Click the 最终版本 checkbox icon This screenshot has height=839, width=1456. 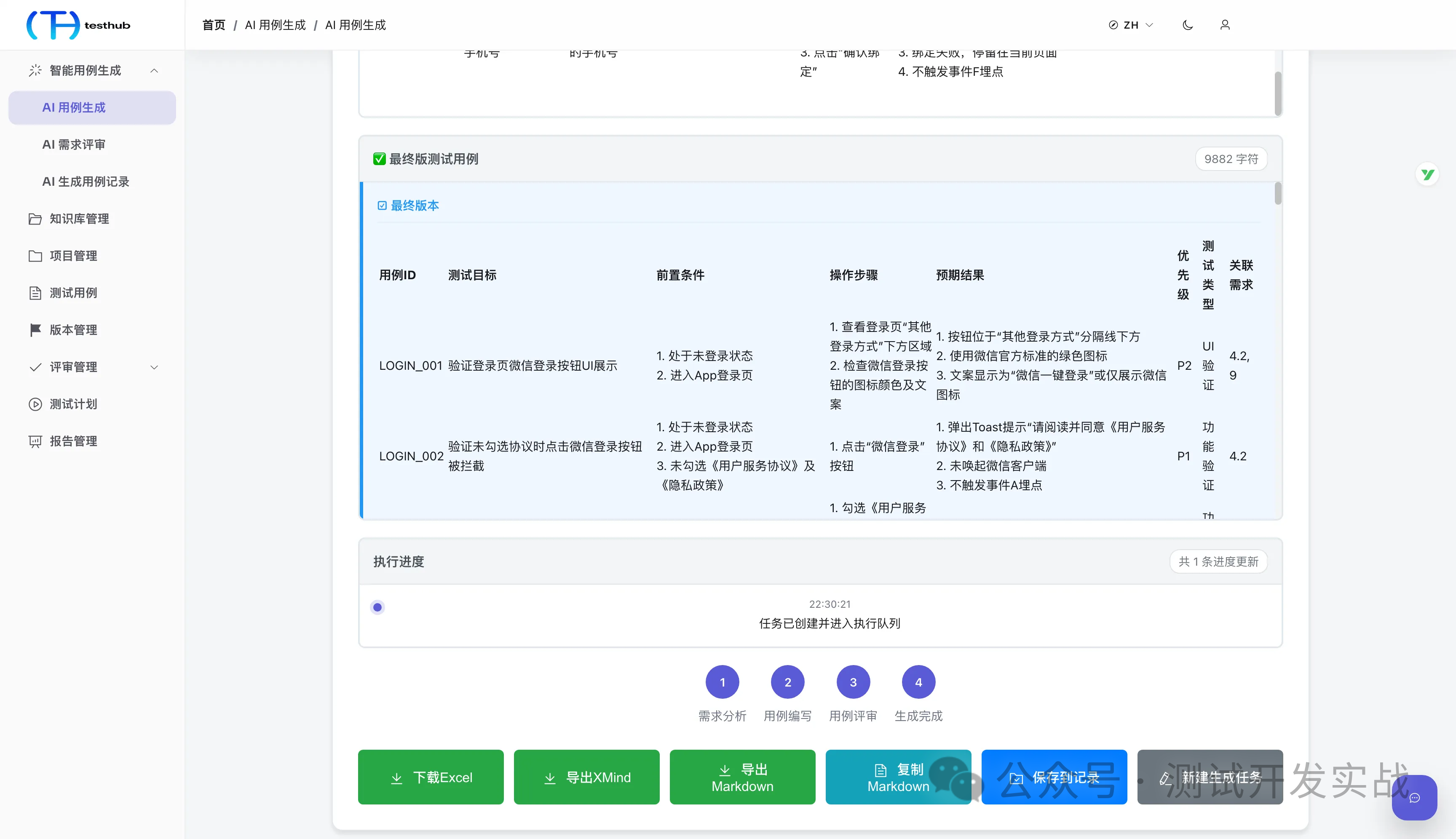[x=382, y=206]
